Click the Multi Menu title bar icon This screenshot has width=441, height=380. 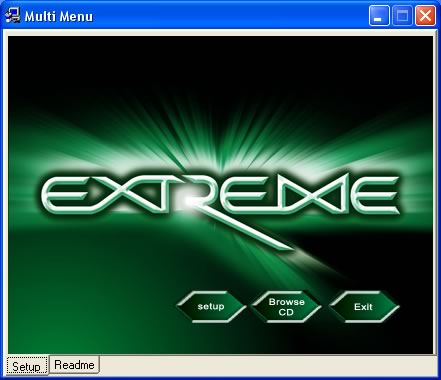(13, 16)
